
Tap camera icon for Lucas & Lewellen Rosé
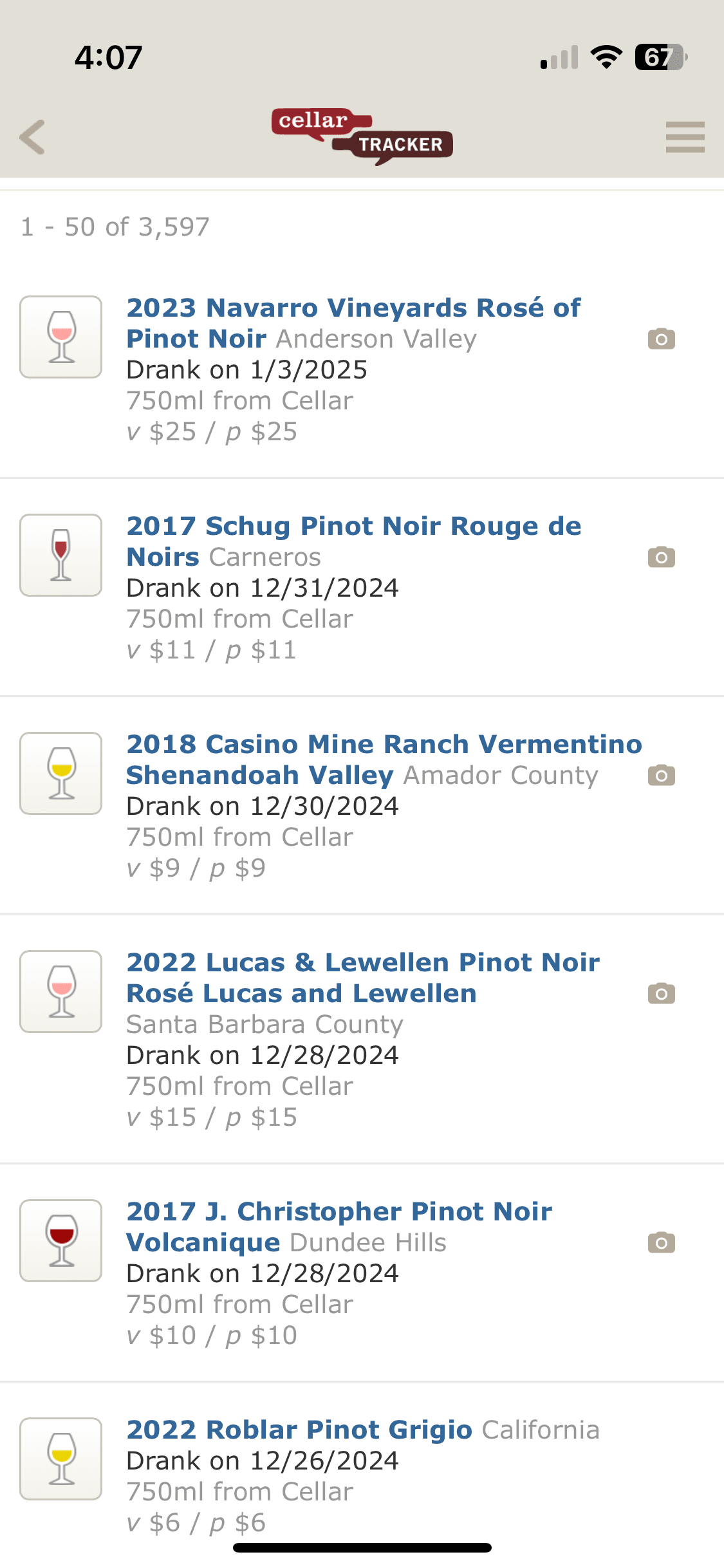tap(661, 993)
